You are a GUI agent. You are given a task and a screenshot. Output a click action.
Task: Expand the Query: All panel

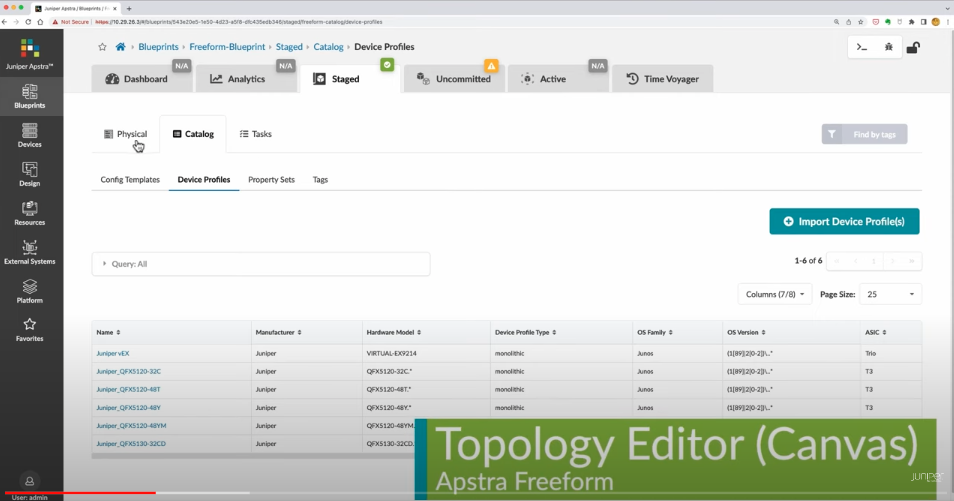[x=260, y=264]
